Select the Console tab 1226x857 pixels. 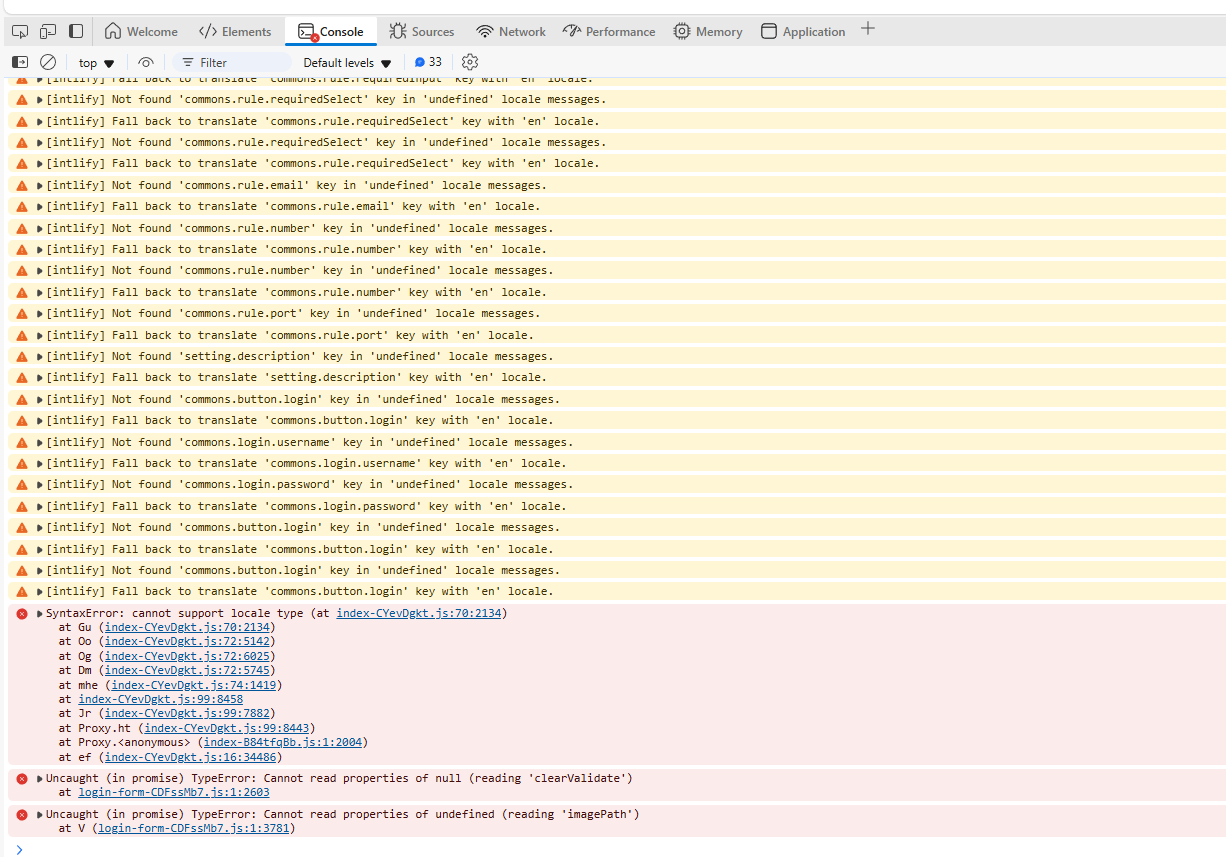[331, 31]
